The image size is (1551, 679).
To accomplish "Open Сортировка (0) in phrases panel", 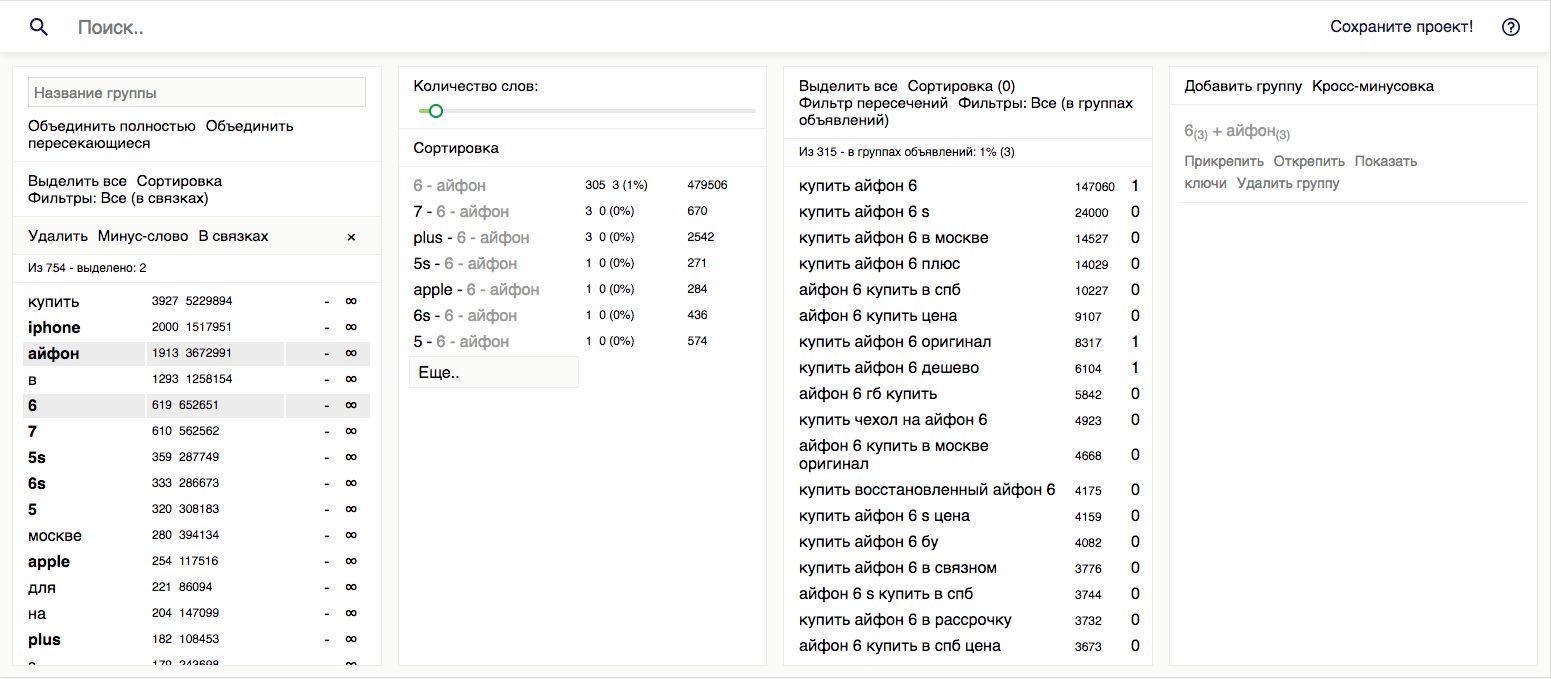I will 961,86.
